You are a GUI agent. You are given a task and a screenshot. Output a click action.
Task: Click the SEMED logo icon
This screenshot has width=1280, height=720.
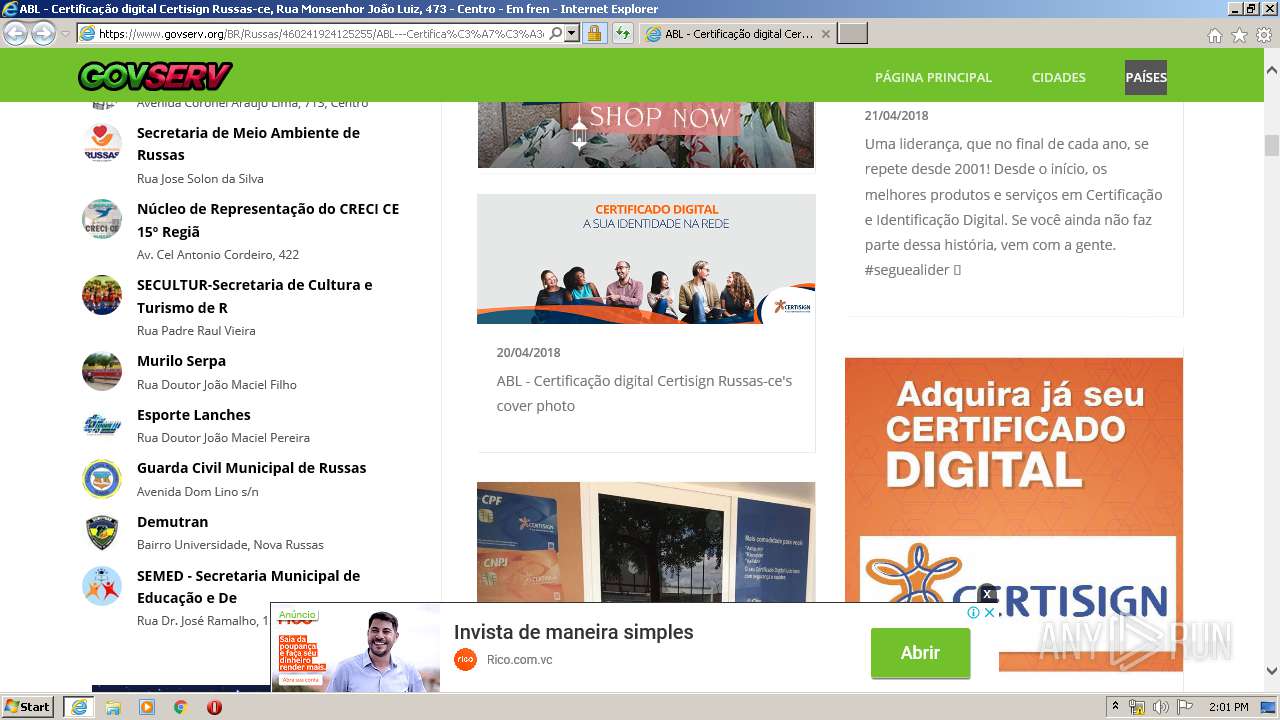click(x=102, y=586)
